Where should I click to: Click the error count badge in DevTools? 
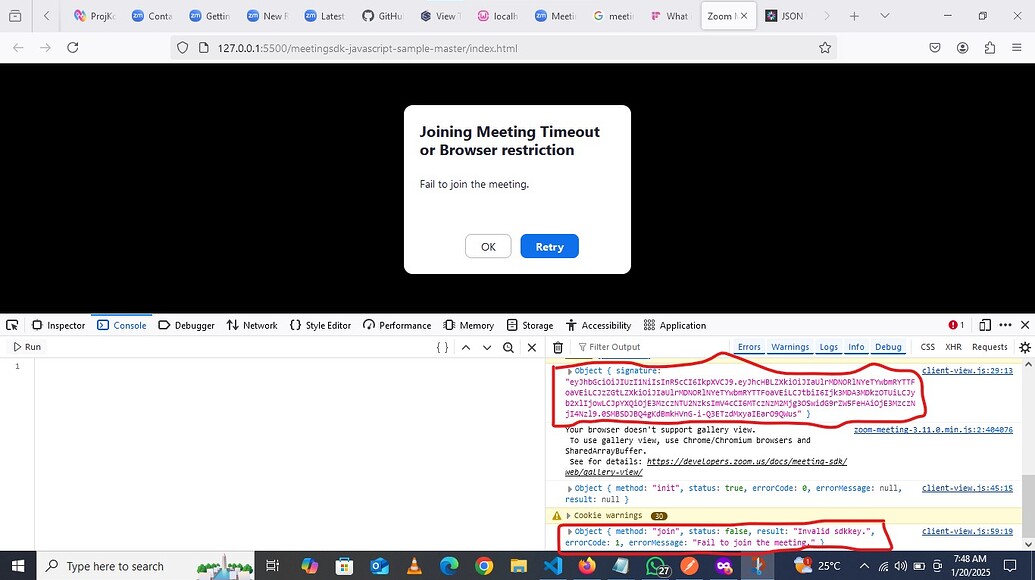955,325
